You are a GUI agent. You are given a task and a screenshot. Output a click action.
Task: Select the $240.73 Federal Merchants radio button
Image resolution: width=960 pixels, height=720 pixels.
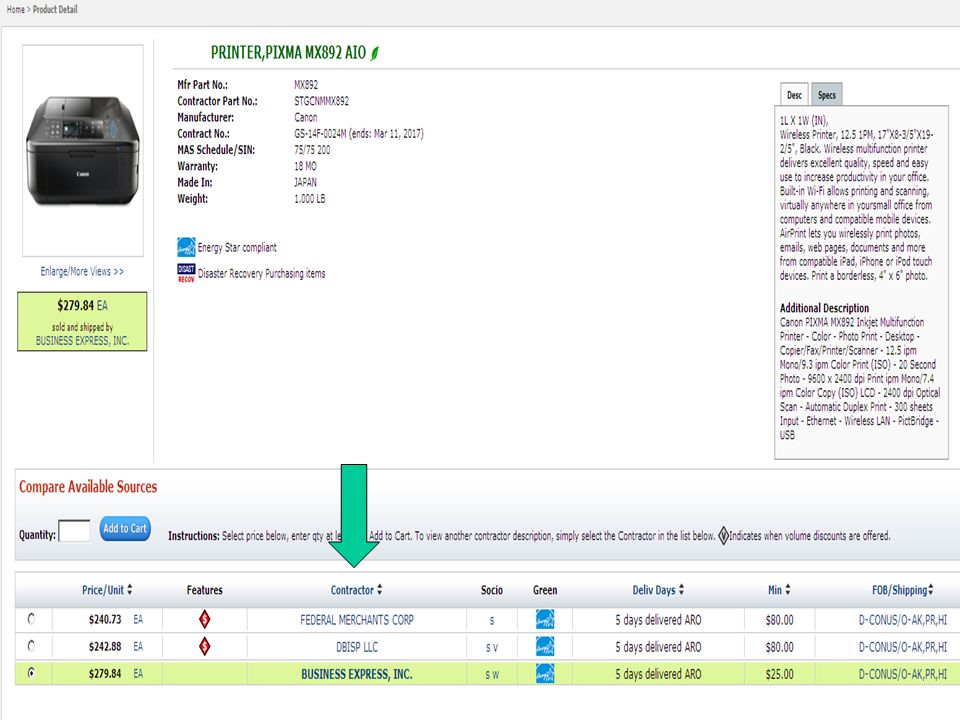click(31, 619)
